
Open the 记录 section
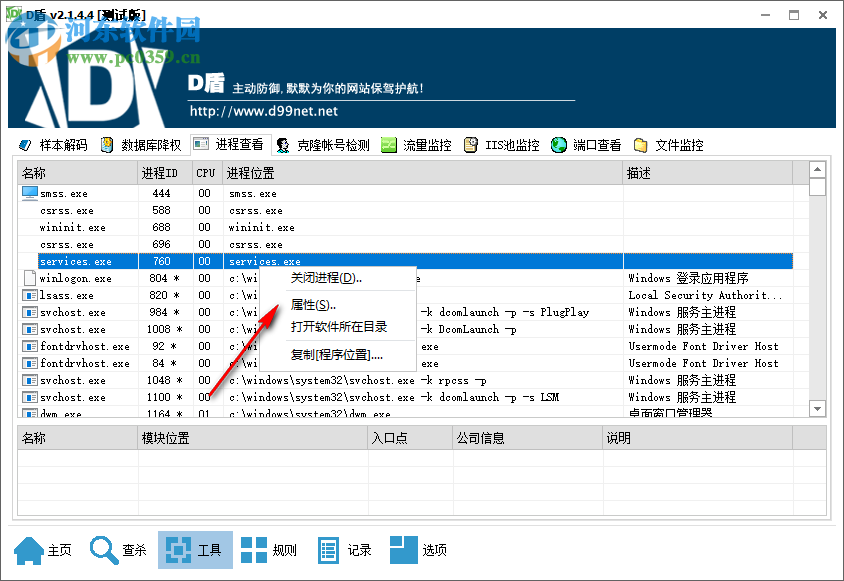(344, 550)
